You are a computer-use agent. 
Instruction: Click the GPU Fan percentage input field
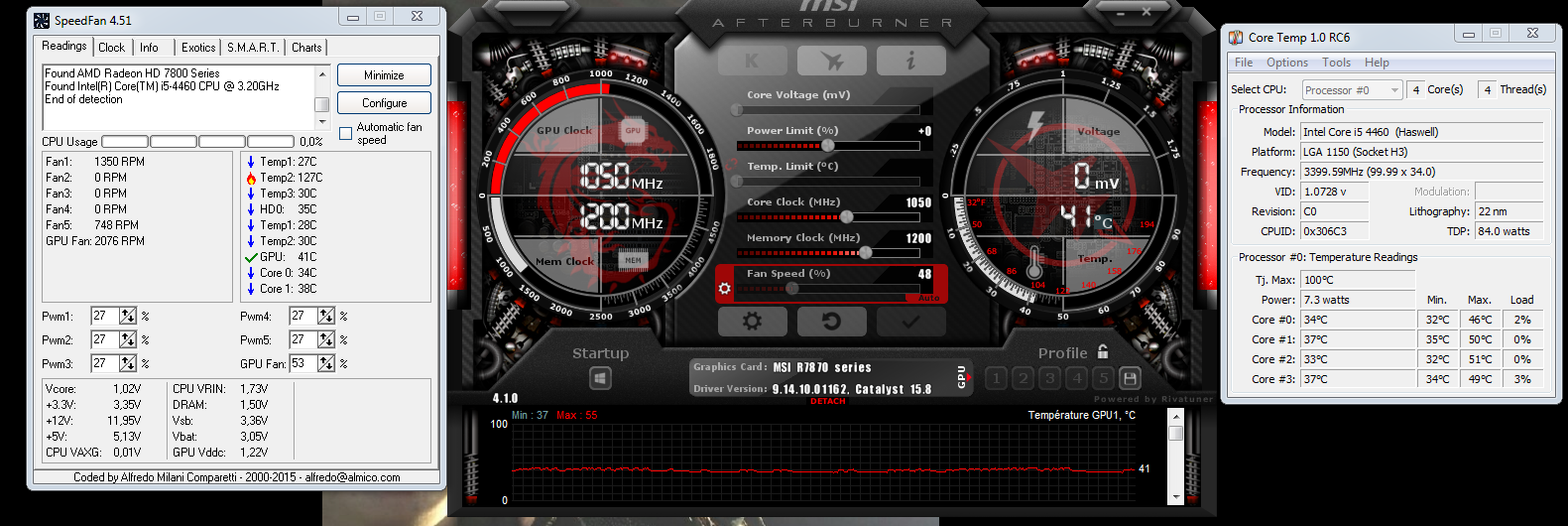(x=303, y=363)
